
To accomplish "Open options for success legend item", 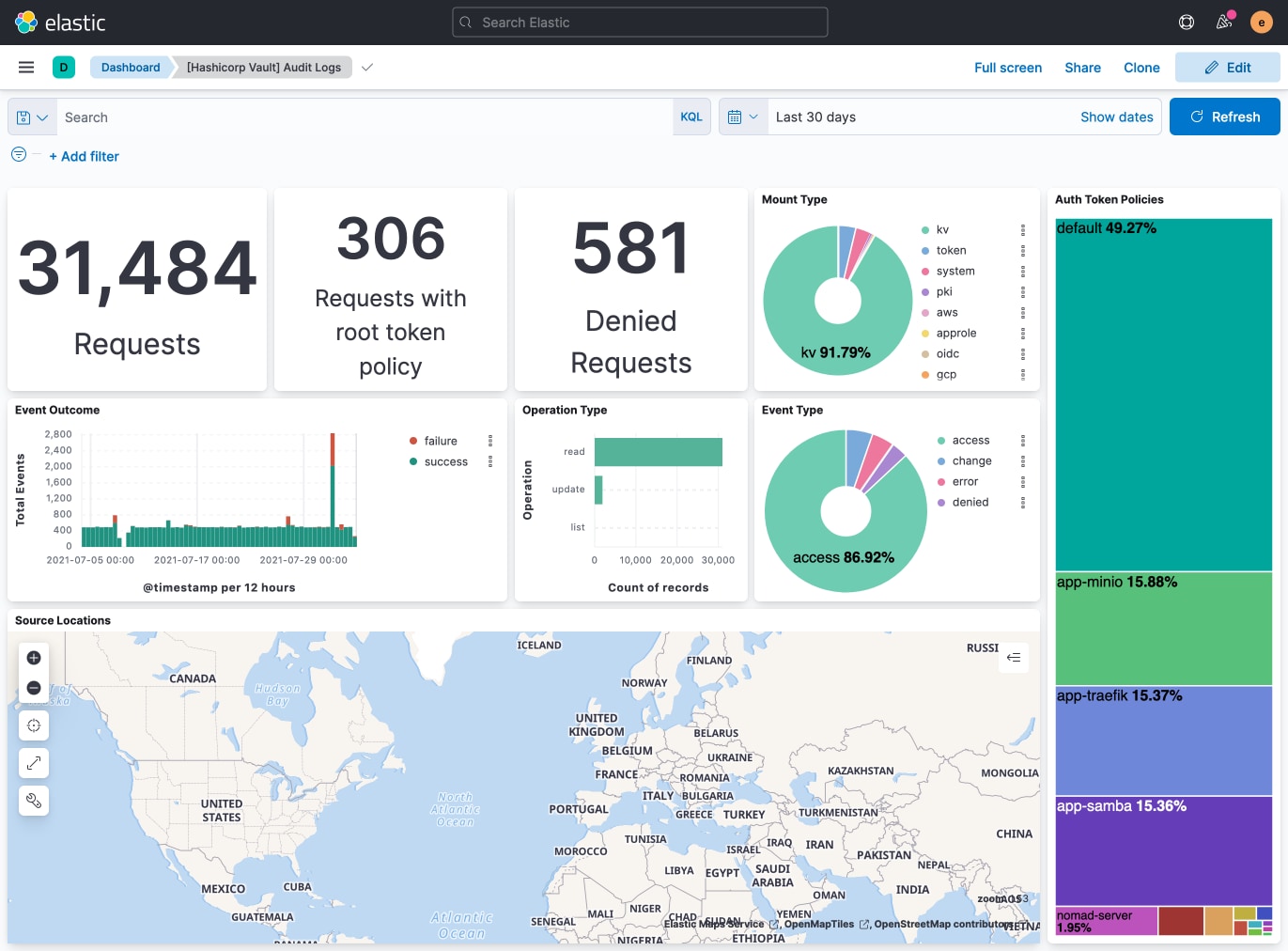I will pyautogui.click(x=490, y=461).
